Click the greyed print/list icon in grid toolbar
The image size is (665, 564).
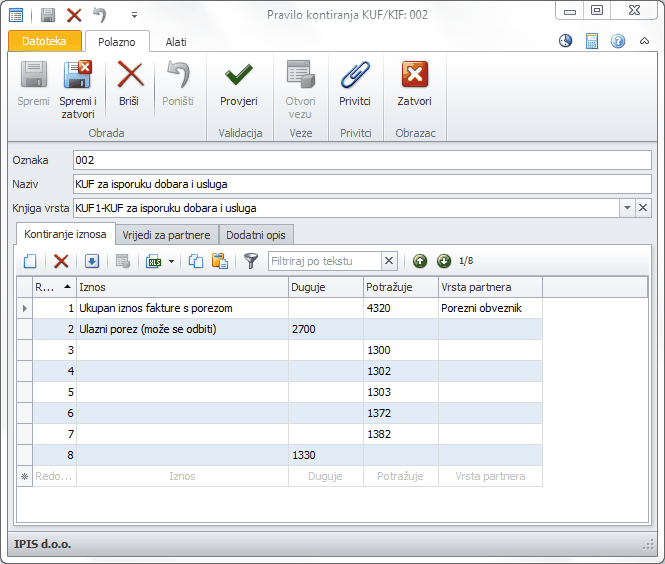[123, 261]
